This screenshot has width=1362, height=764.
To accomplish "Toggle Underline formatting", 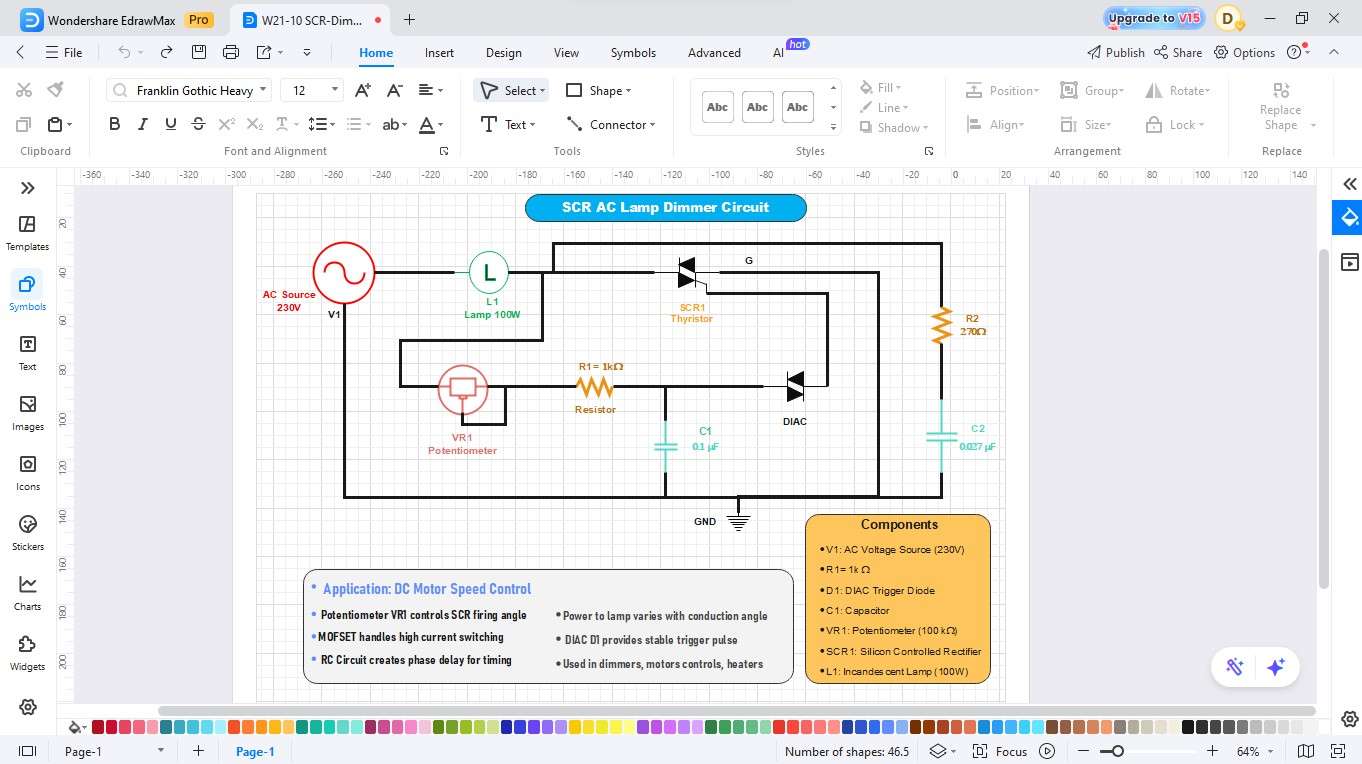I will point(170,124).
